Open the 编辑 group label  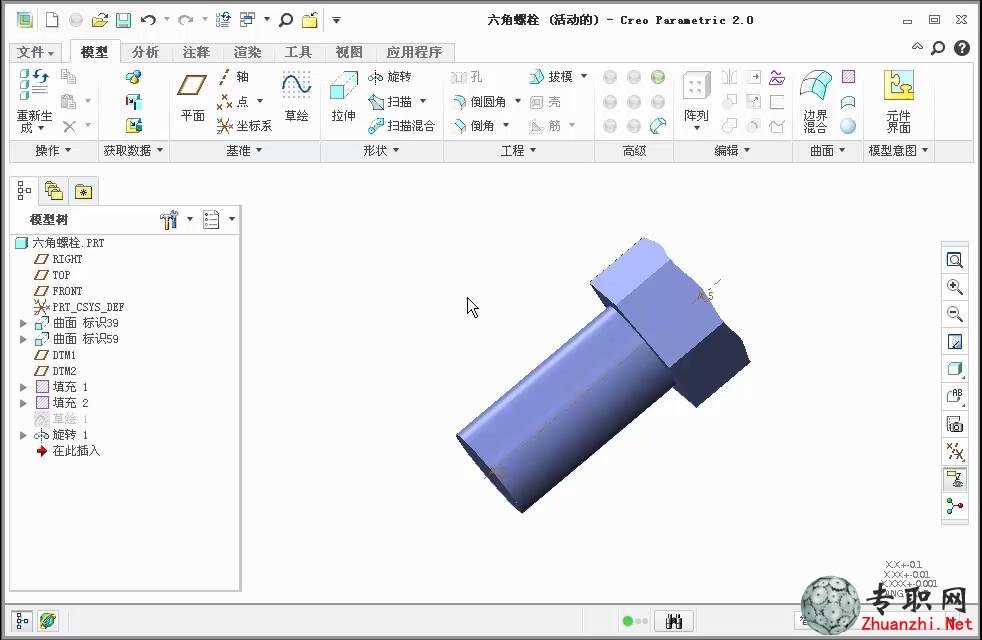733,151
